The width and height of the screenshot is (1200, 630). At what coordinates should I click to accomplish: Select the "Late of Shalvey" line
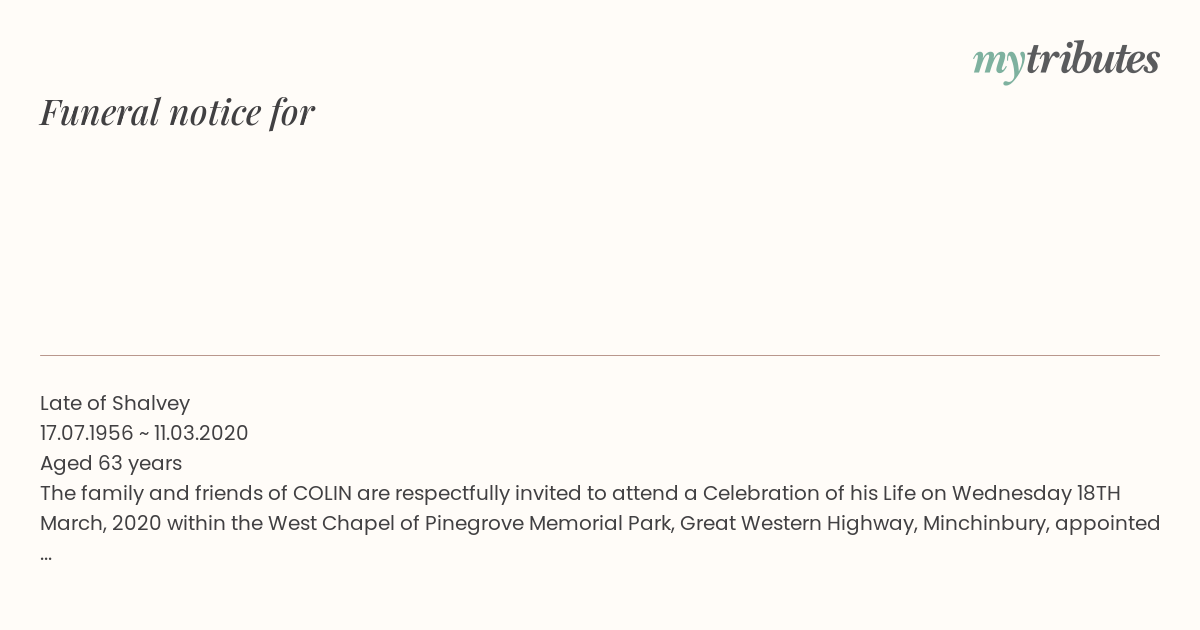115,403
